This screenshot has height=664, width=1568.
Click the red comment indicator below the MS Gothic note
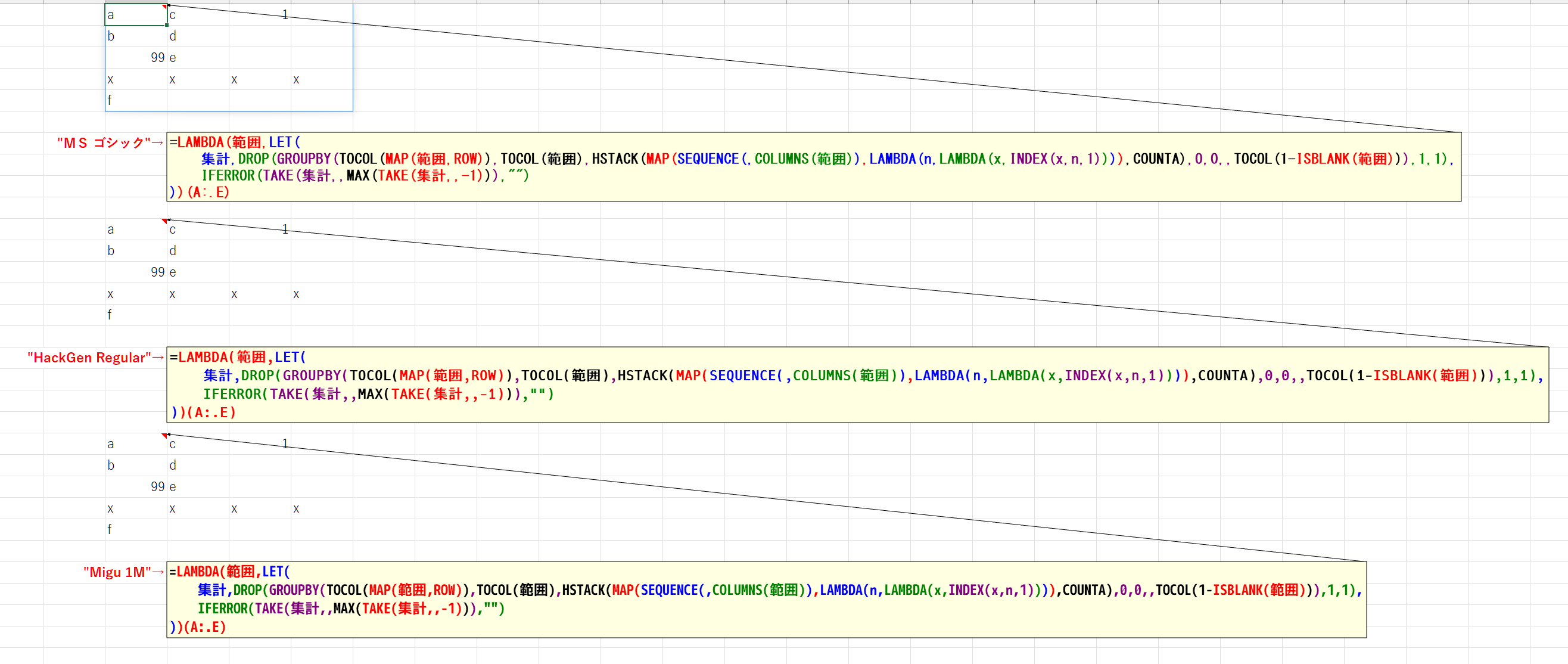164,221
